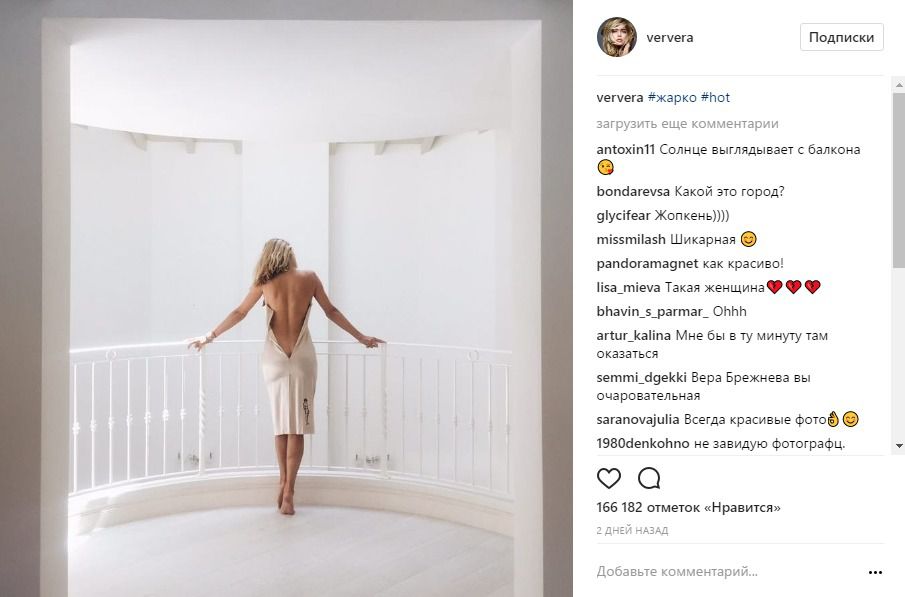
Task: Open bondarevsa commenter profile
Action: [633, 192]
